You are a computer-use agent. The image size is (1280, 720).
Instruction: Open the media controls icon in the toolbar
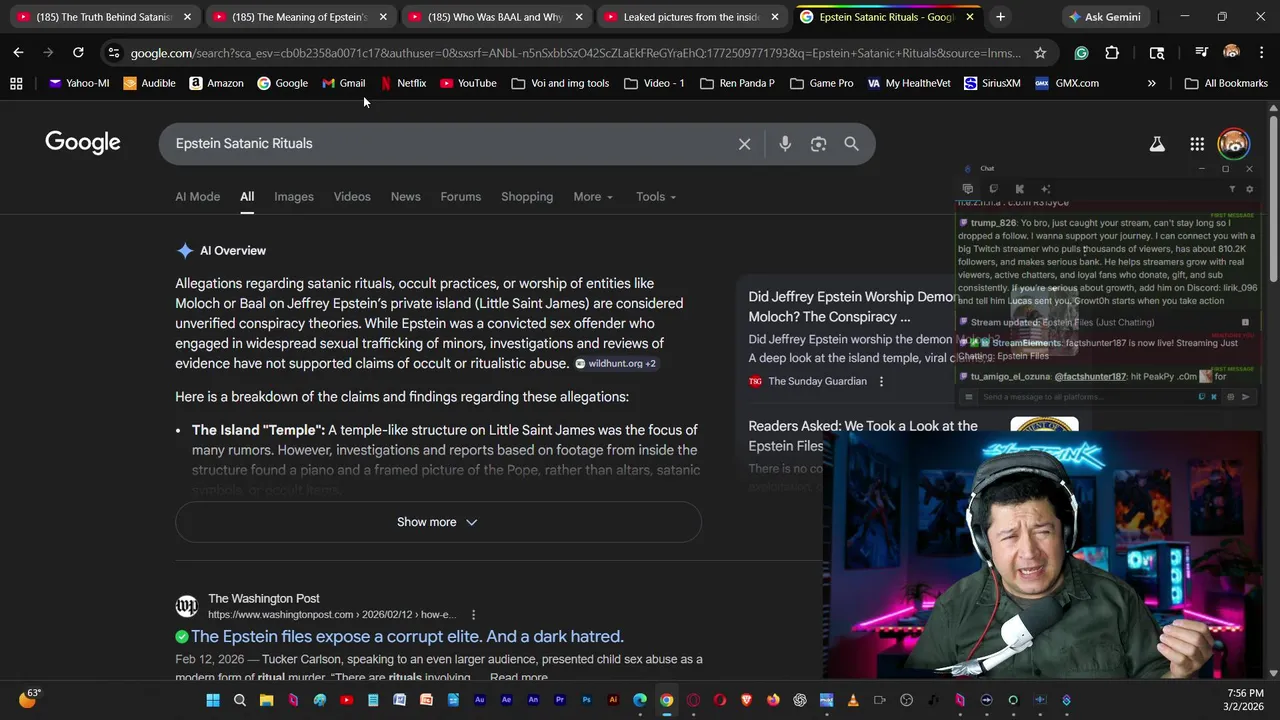pos(1201,53)
